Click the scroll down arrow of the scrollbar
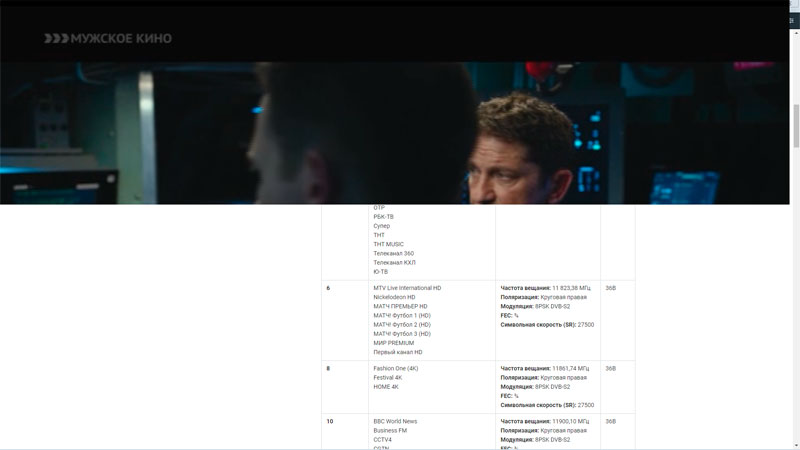 795,445
